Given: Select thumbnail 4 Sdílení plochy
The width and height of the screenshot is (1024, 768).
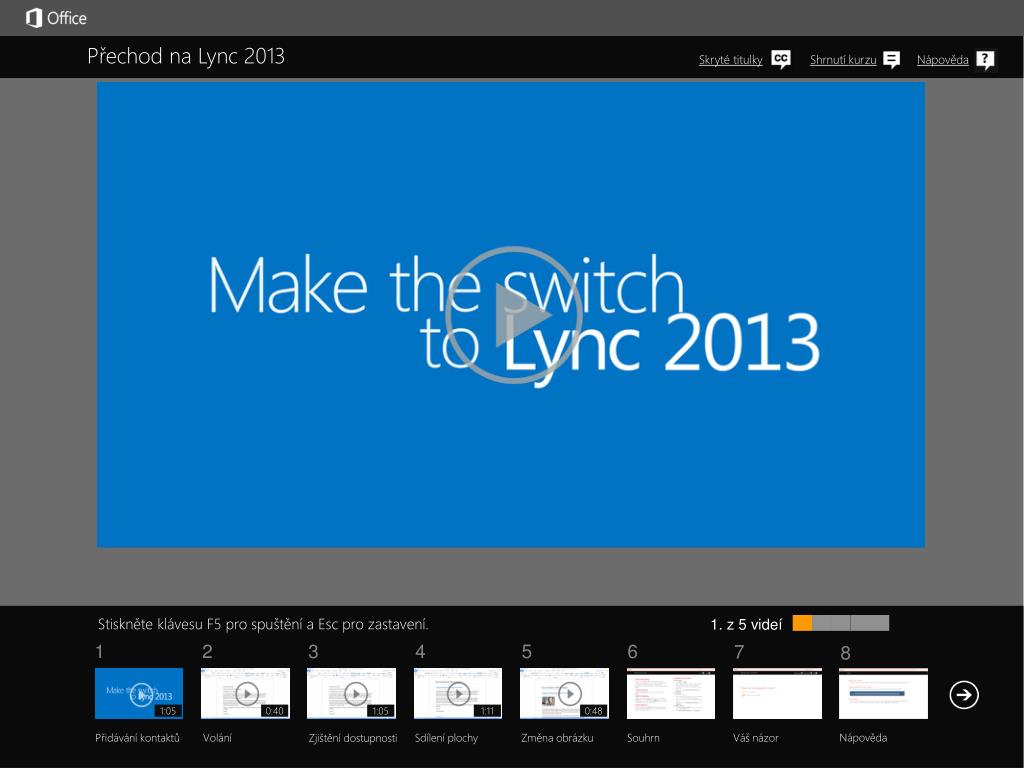Looking at the screenshot, I should [x=458, y=693].
